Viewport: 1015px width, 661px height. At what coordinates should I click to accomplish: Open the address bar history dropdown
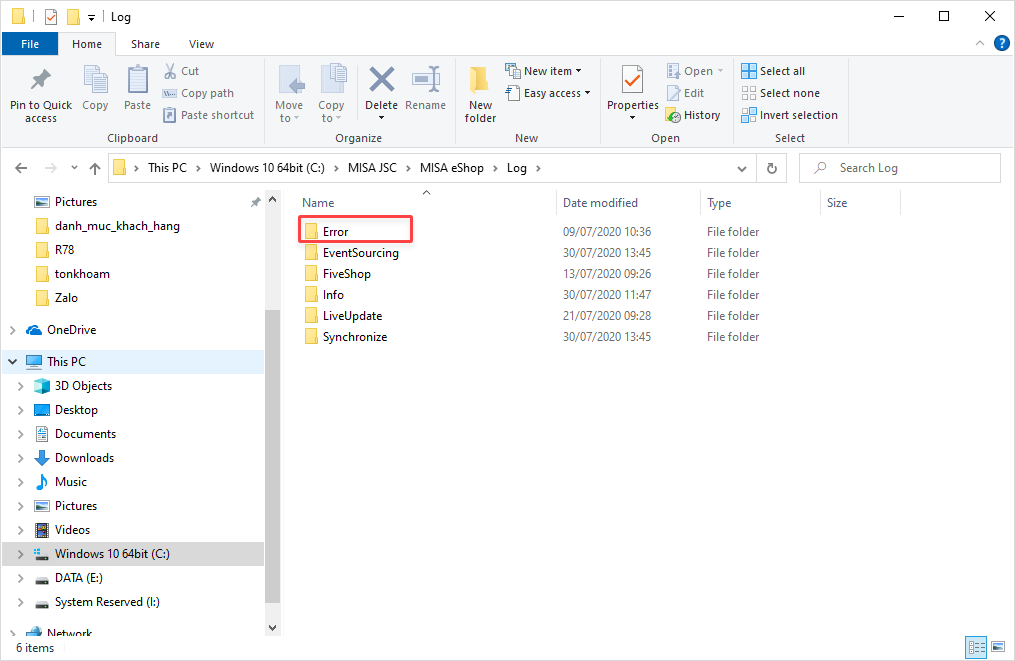742,168
